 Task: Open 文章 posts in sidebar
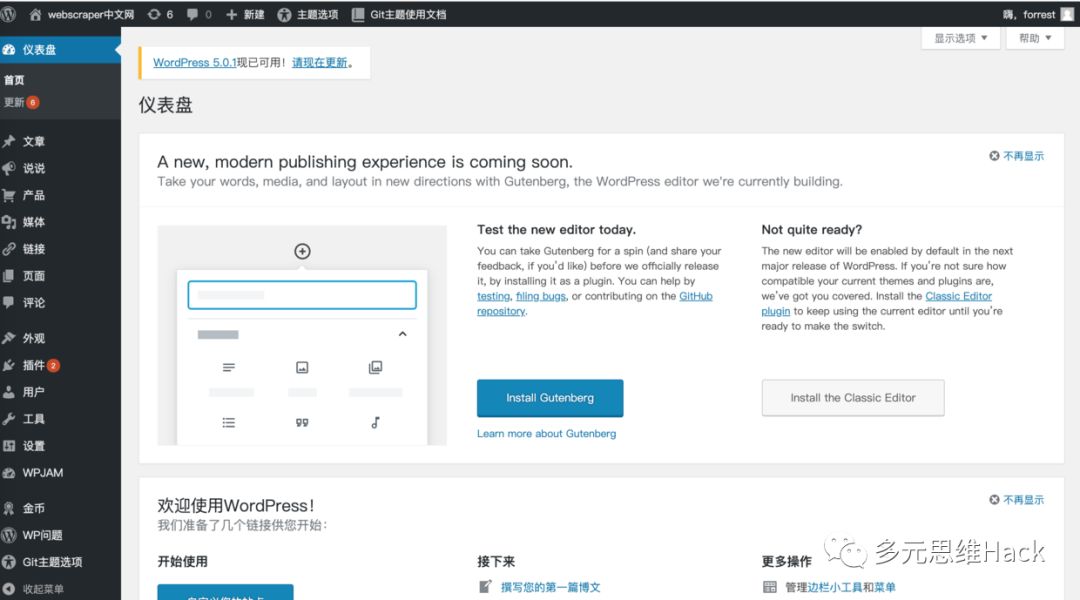pos(60,141)
